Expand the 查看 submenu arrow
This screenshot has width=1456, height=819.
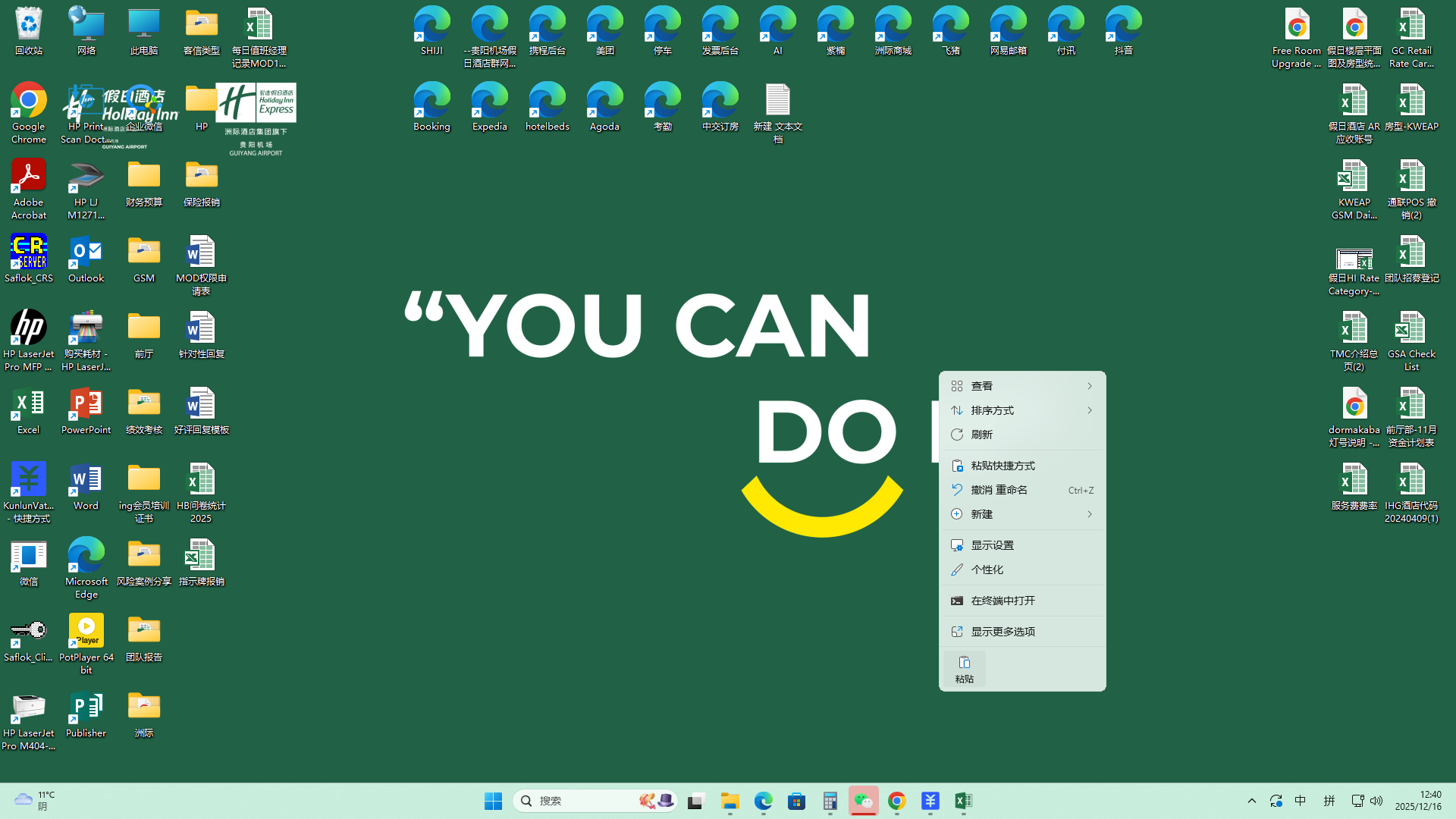click(x=1090, y=386)
